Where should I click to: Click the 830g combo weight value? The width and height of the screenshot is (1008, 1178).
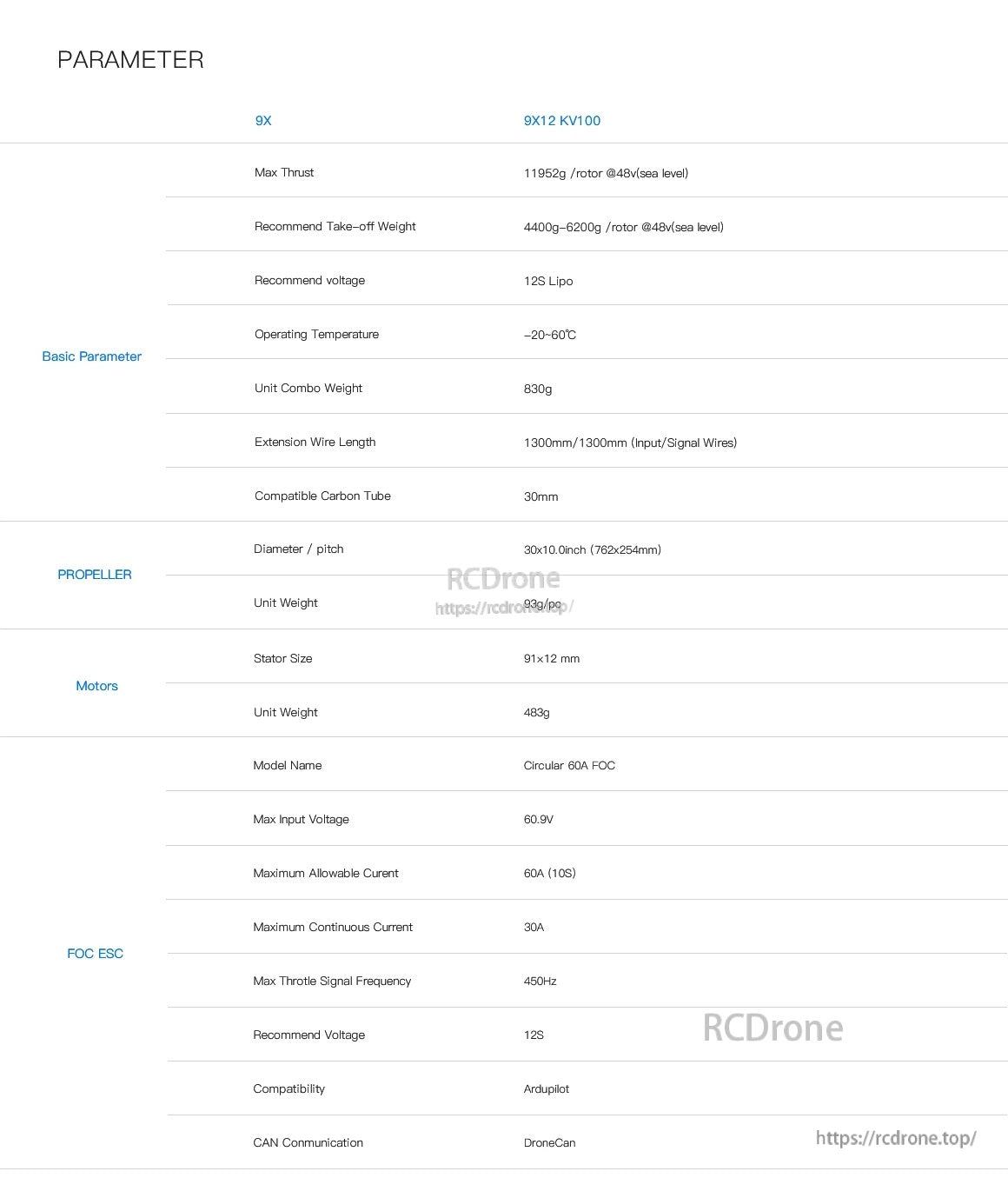click(x=538, y=389)
